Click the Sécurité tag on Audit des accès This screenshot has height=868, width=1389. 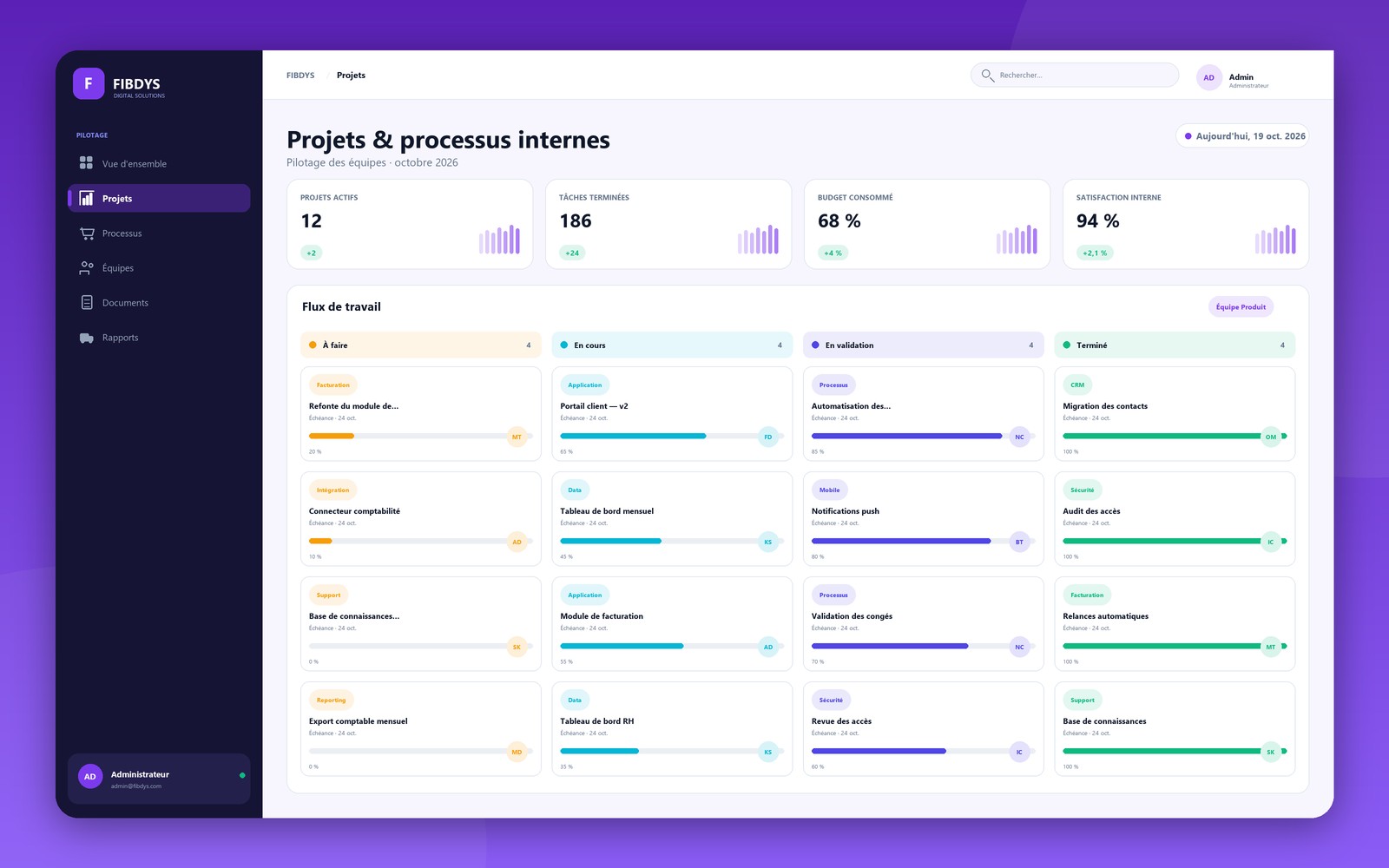[1083, 490]
